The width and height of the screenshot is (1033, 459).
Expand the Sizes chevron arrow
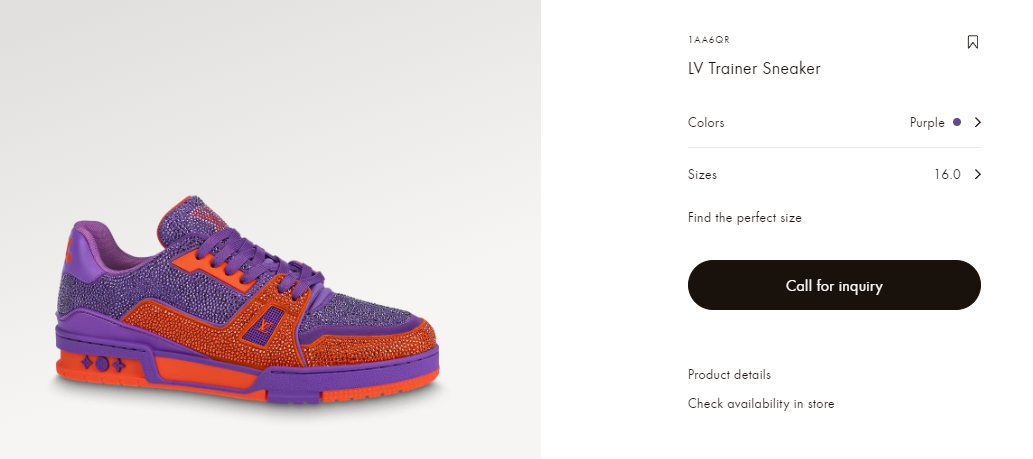point(978,174)
